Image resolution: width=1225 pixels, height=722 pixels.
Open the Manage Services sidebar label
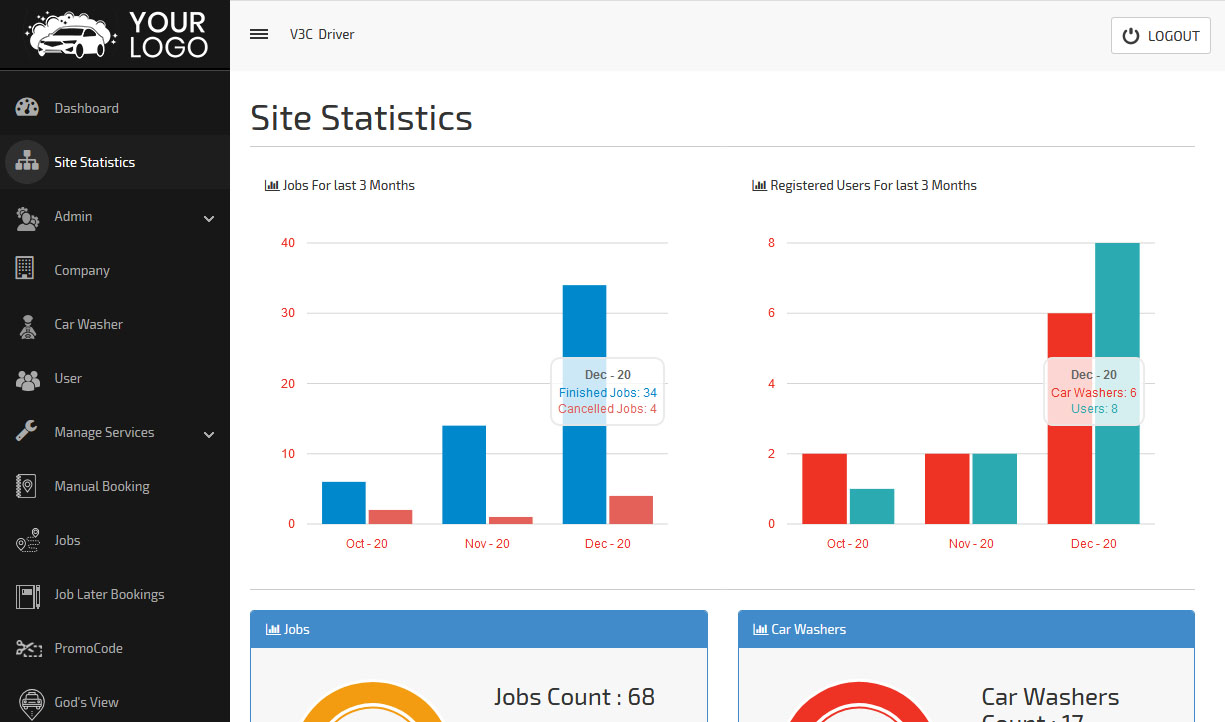[x=104, y=432]
